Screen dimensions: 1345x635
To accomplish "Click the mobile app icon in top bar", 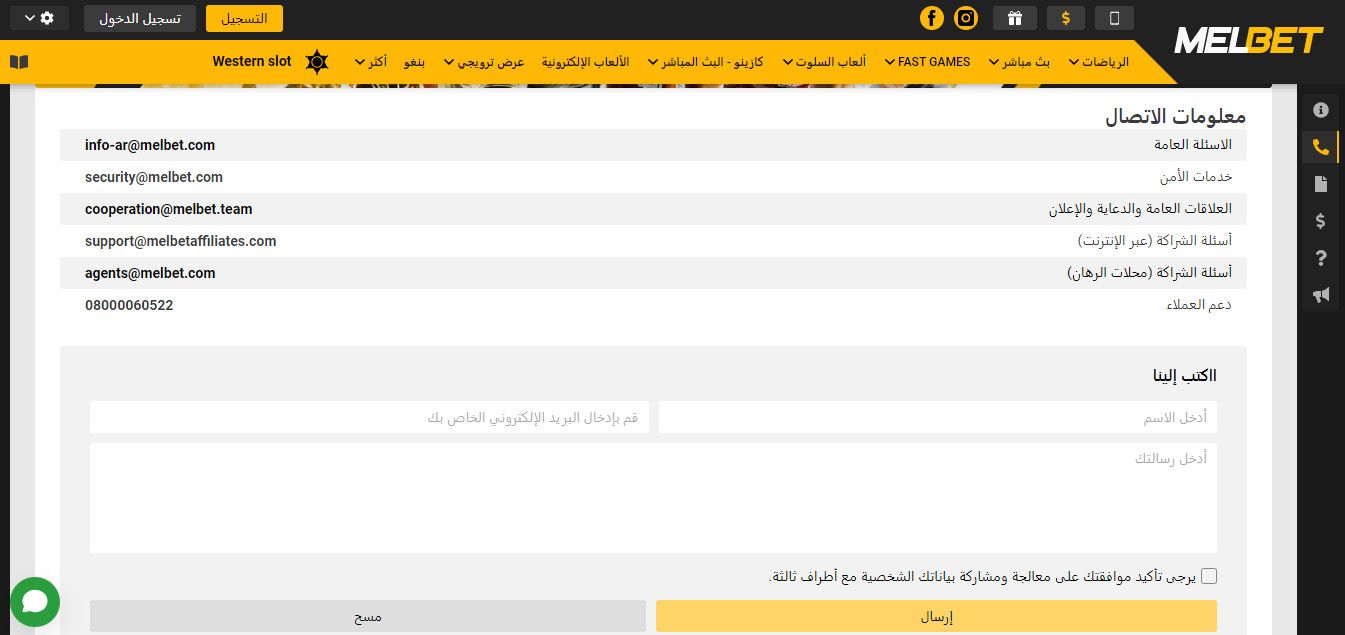I will pyautogui.click(x=1114, y=18).
